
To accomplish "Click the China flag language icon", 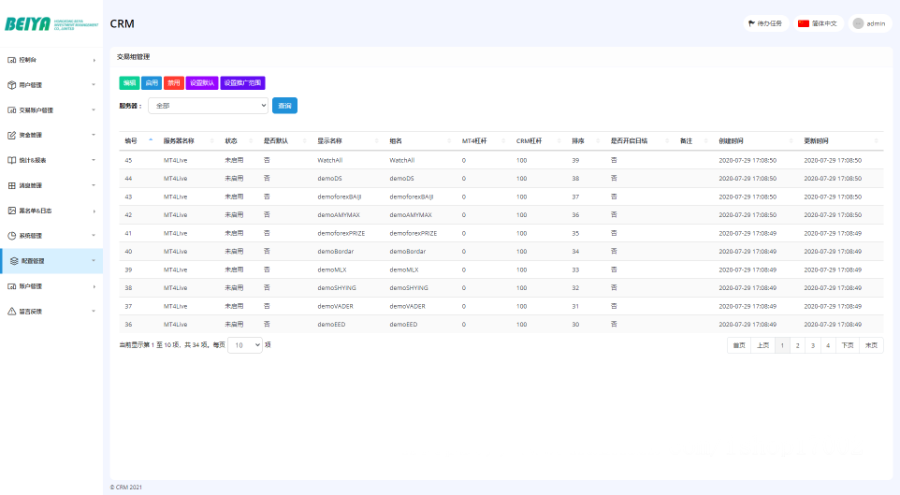I will 803,23.
